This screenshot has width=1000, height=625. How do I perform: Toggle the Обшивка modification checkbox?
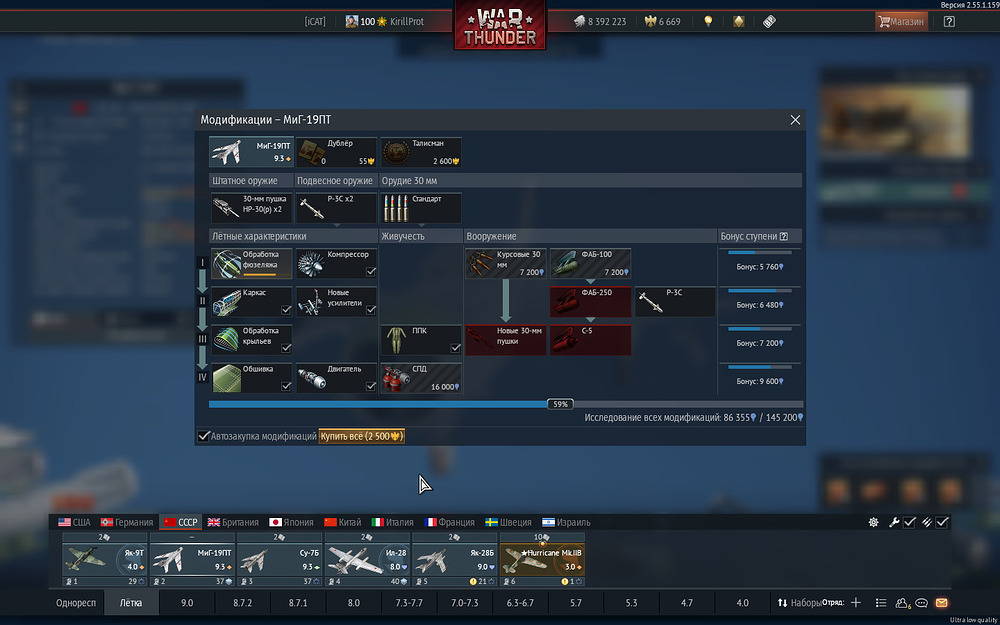pyautogui.click(x=286, y=386)
